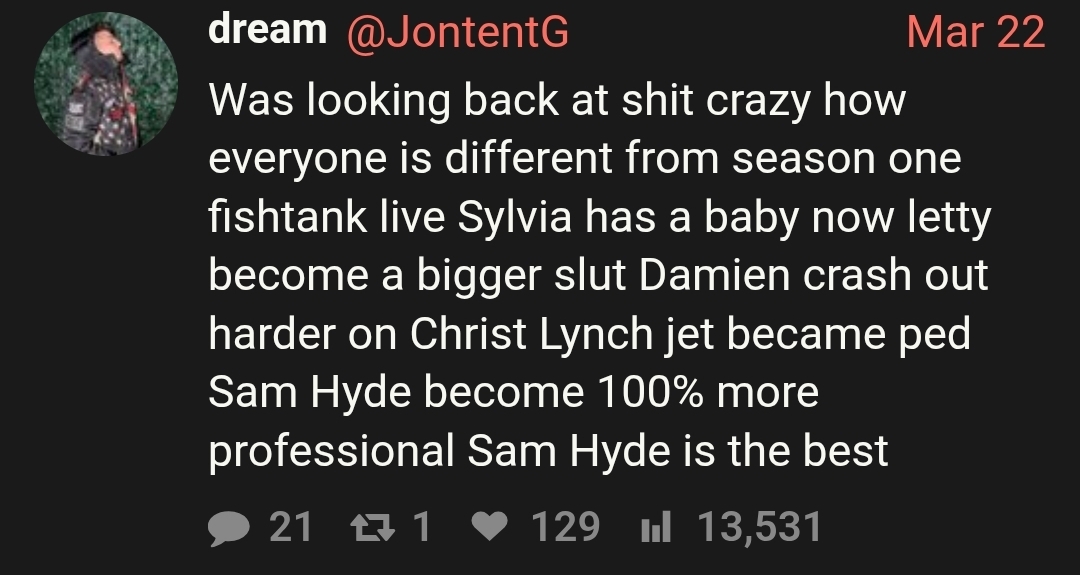The width and height of the screenshot is (1080, 575).
Task: Click the line 'Sam Hyde become 100% more'
Action: (x=513, y=393)
